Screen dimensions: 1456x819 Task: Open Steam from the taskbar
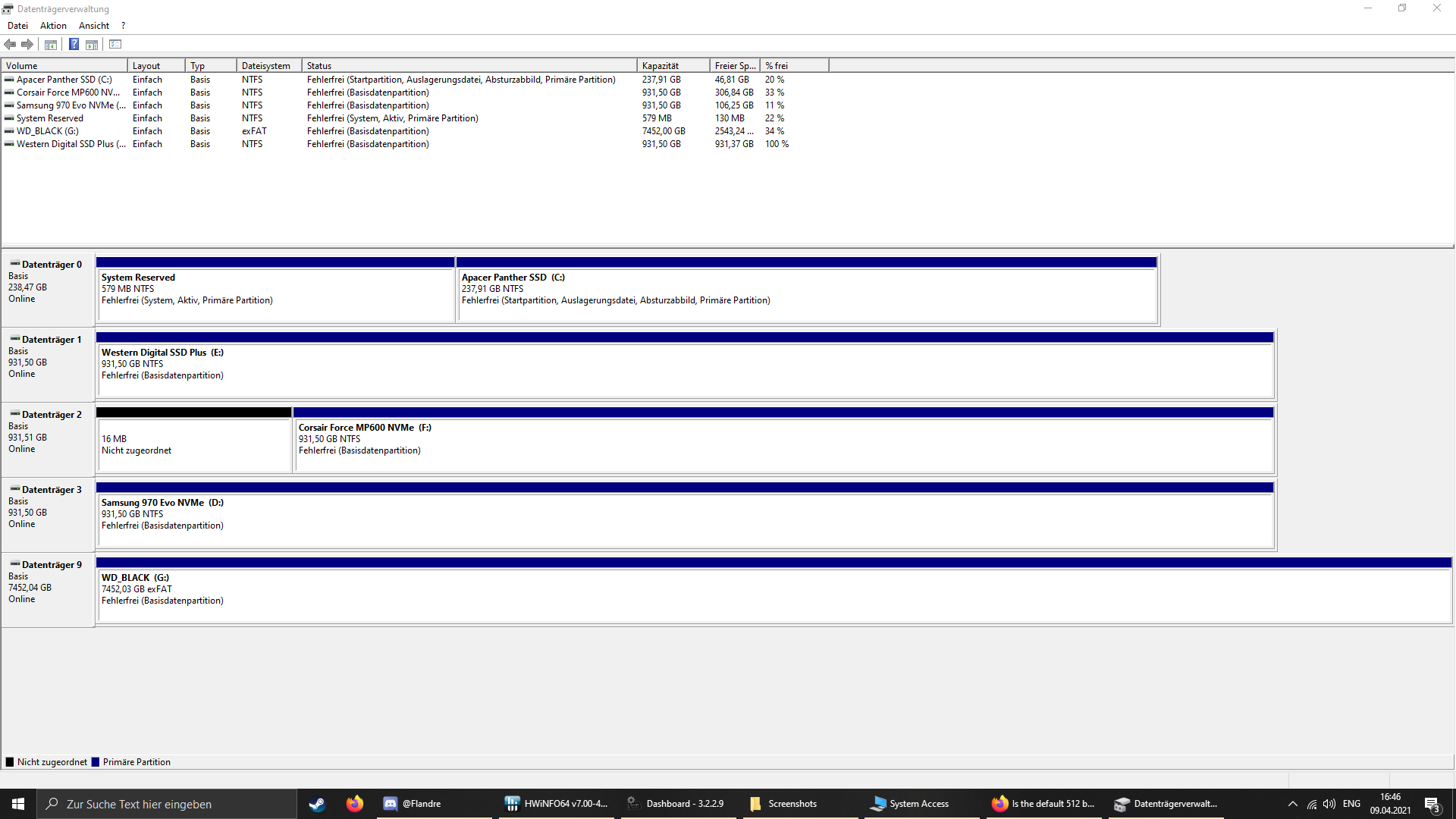(x=317, y=804)
